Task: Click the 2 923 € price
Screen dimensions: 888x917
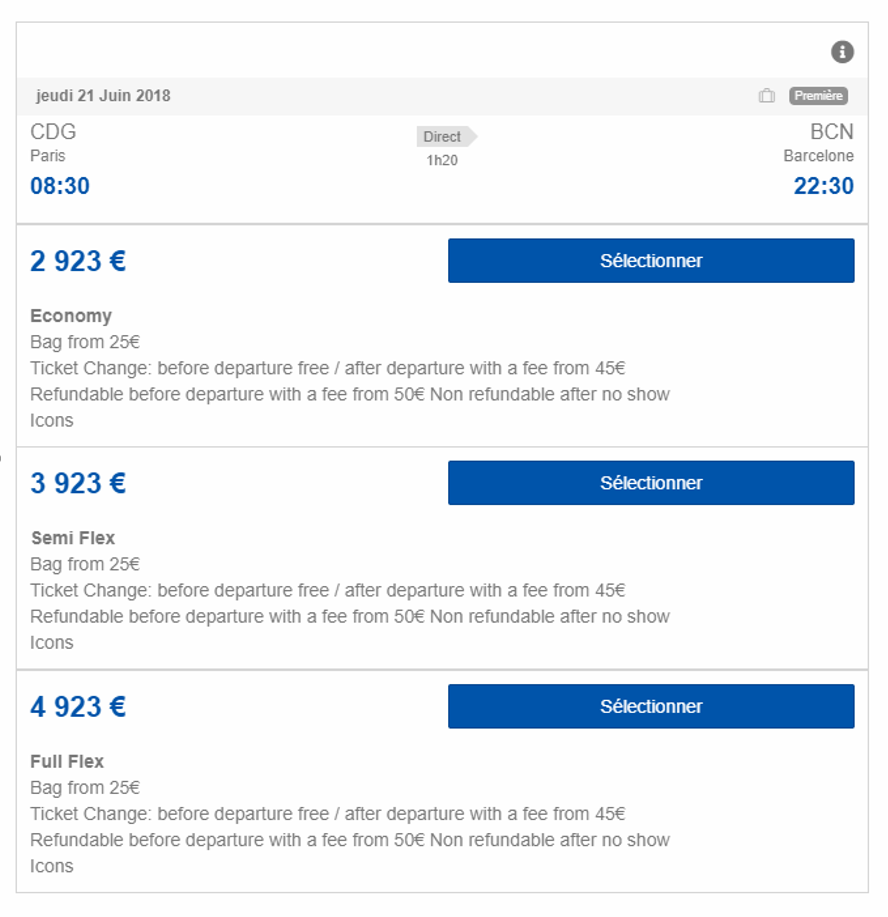Action: pos(78,261)
